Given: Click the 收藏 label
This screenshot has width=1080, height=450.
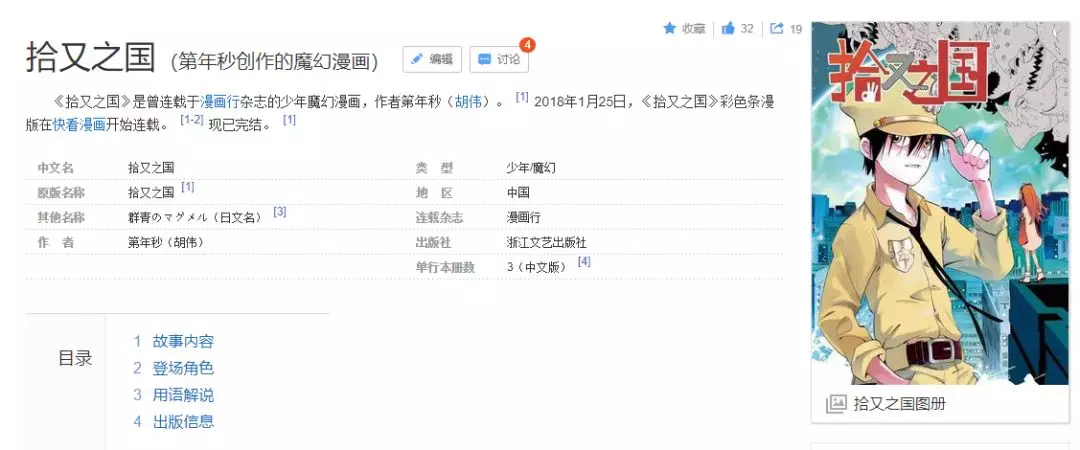Looking at the screenshot, I should (694, 28).
